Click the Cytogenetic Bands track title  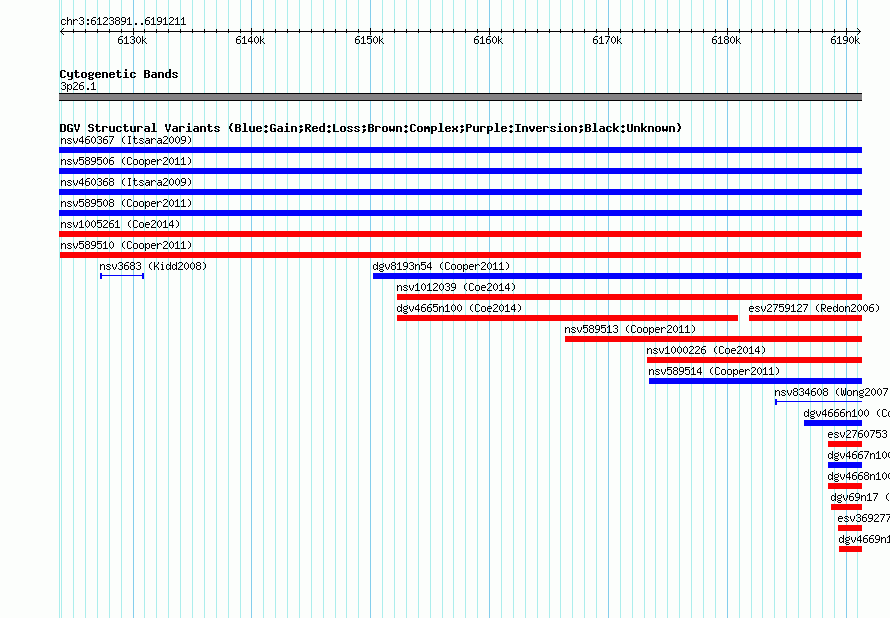(x=119, y=74)
